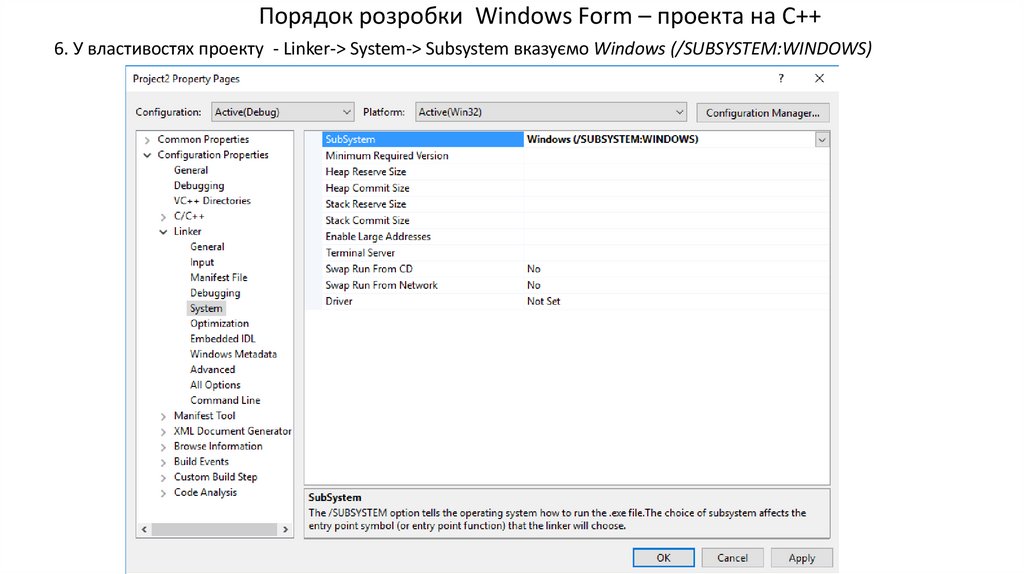Image resolution: width=1024 pixels, height=574 pixels.
Task: Click tree scrollbar left arrow
Action: tap(144, 530)
